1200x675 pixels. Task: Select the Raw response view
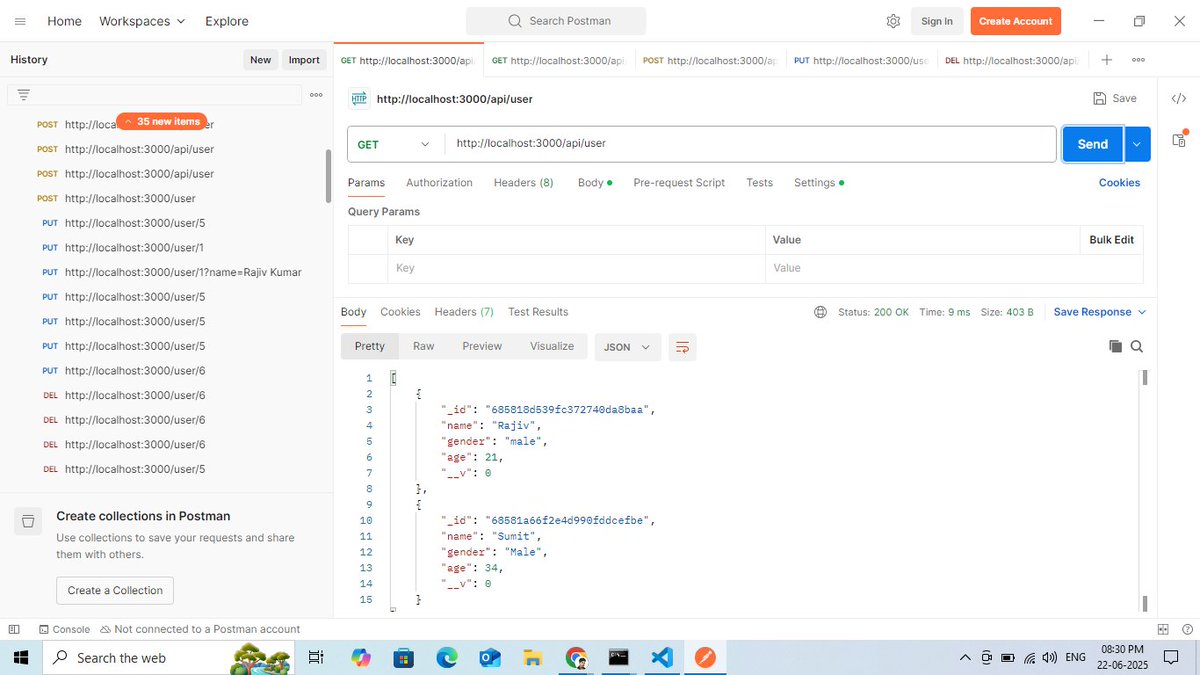(x=424, y=346)
